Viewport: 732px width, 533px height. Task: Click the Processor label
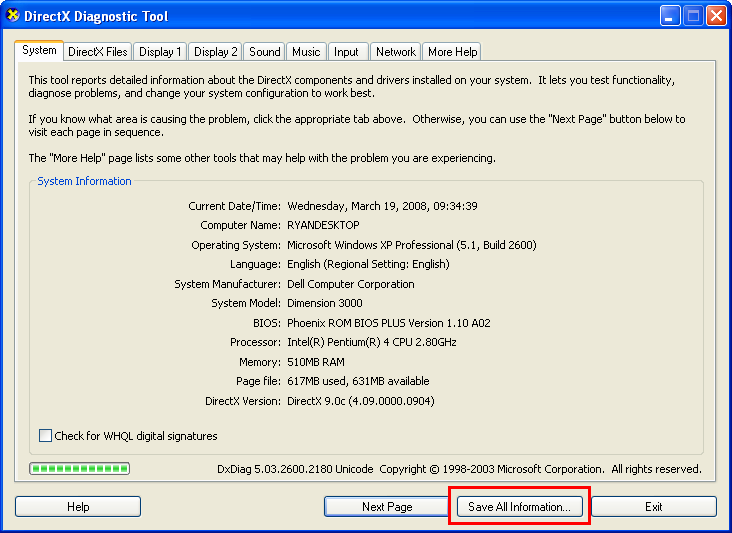[255, 342]
